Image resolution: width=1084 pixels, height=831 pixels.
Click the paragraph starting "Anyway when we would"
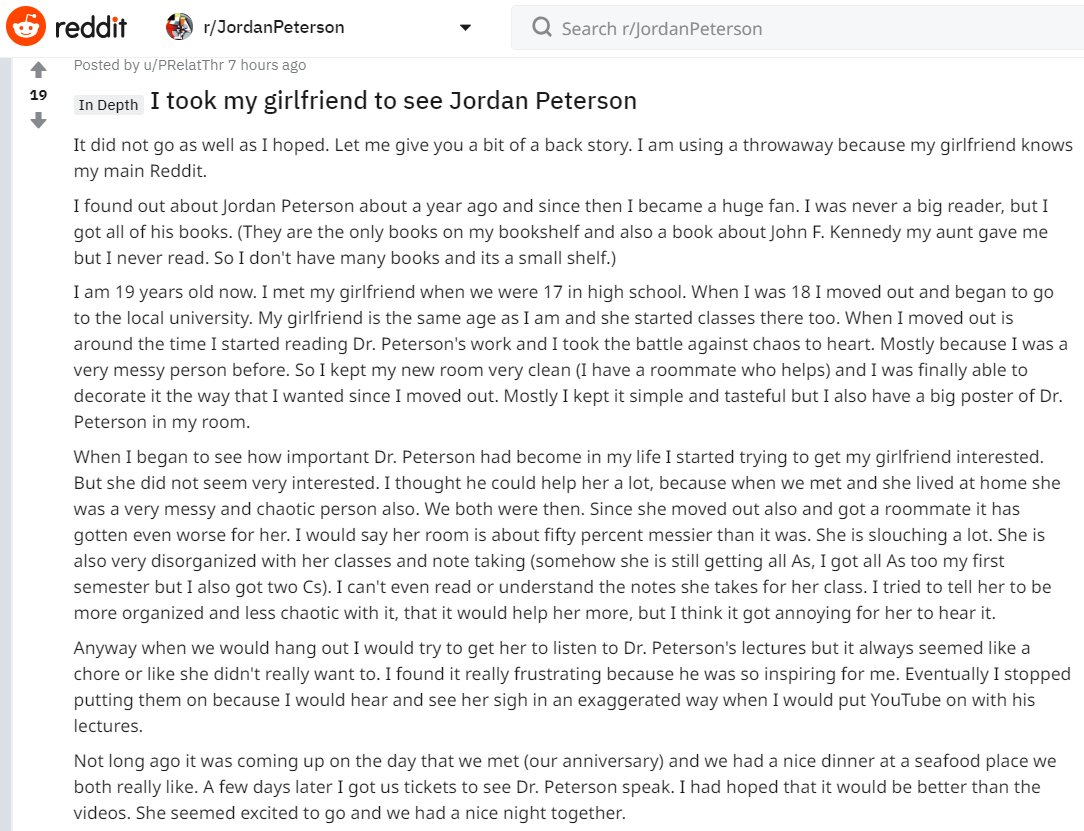tap(572, 687)
